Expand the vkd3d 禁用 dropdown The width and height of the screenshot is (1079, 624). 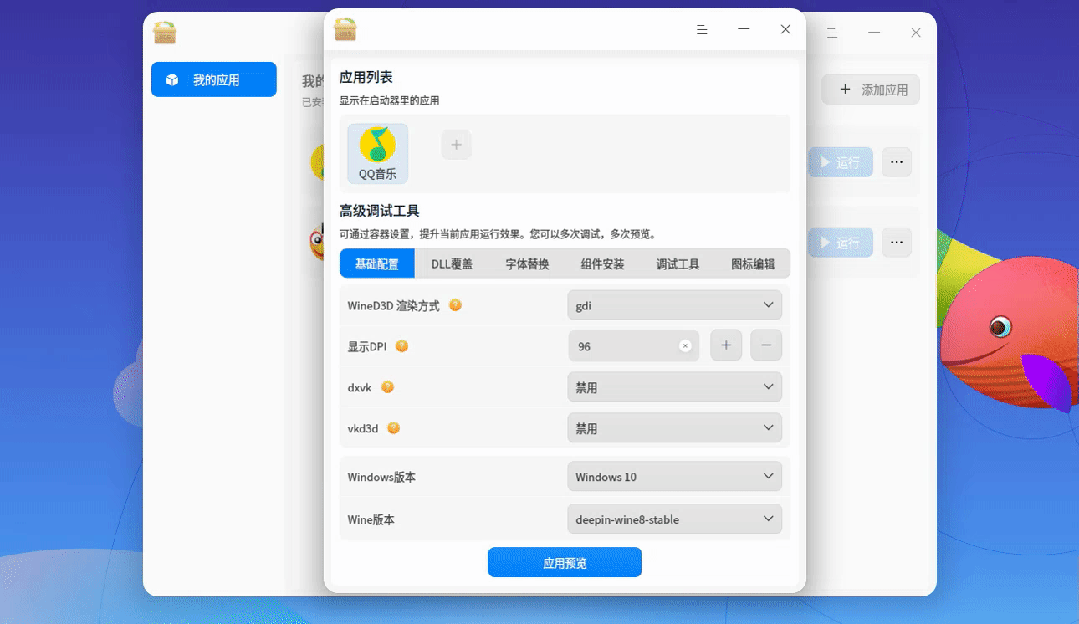click(x=674, y=428)
